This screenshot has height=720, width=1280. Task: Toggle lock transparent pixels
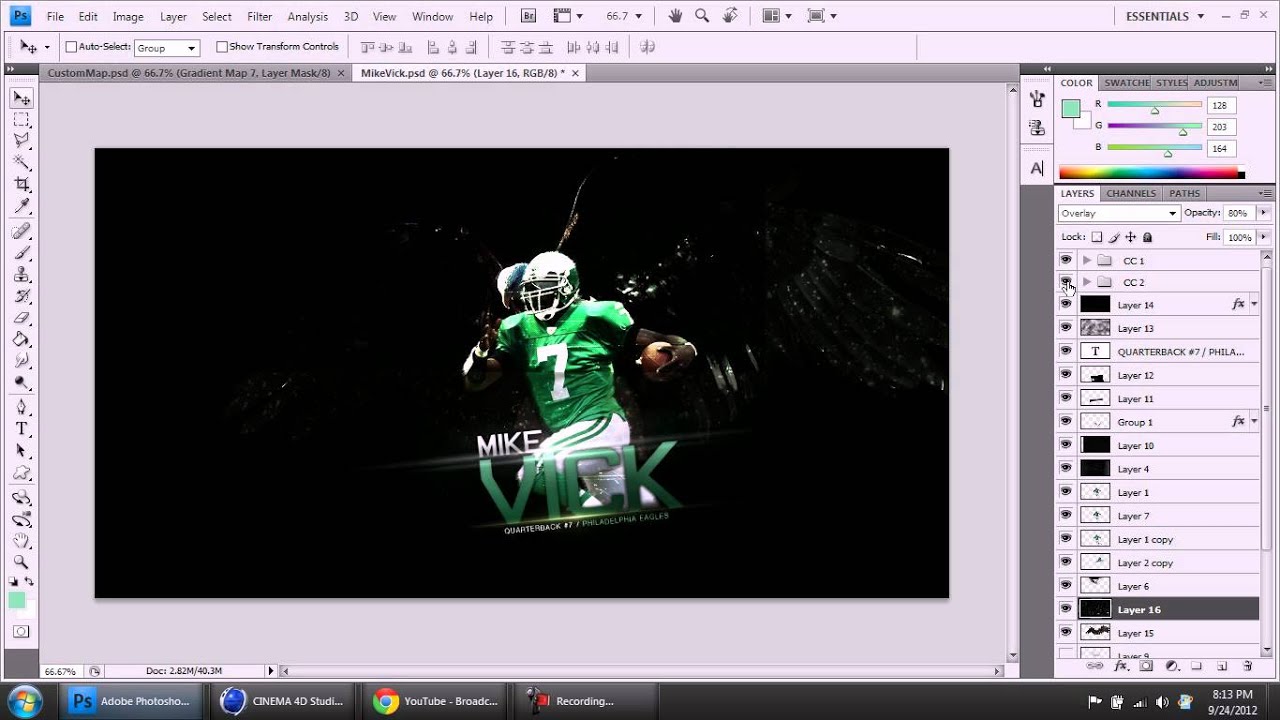pyautogui.click(x=1097, y=237)
